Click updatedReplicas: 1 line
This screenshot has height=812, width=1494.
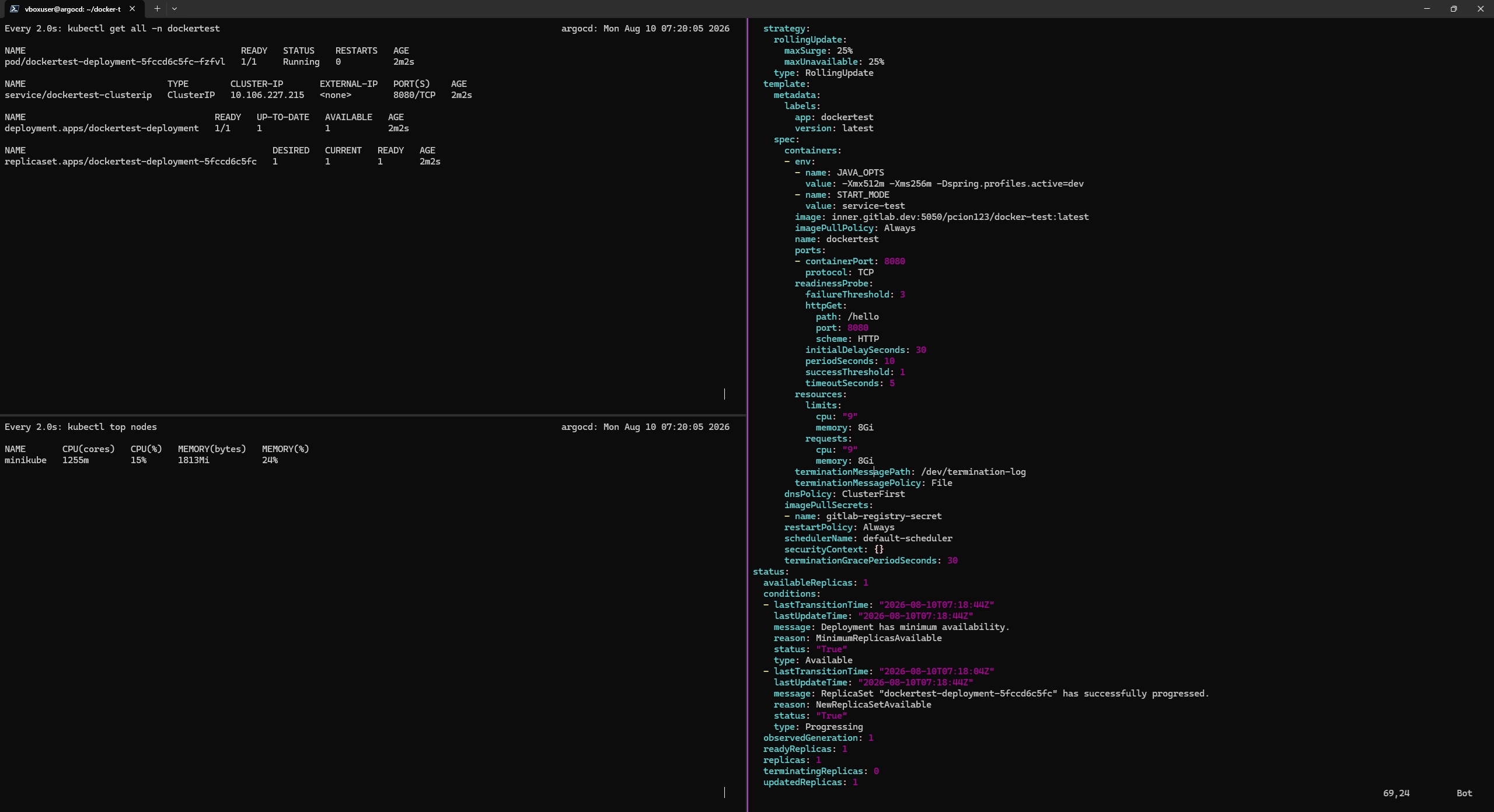coord(811,782)
